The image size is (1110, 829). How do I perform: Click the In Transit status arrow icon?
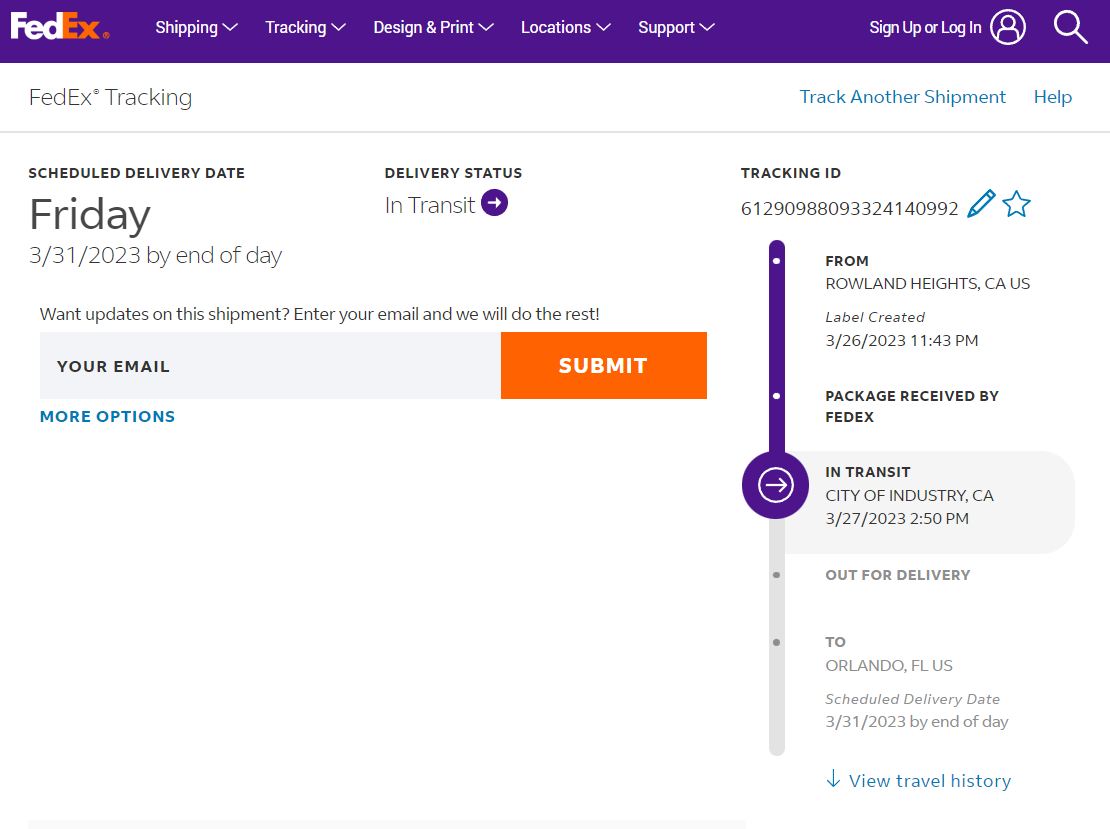coord(494,203)
